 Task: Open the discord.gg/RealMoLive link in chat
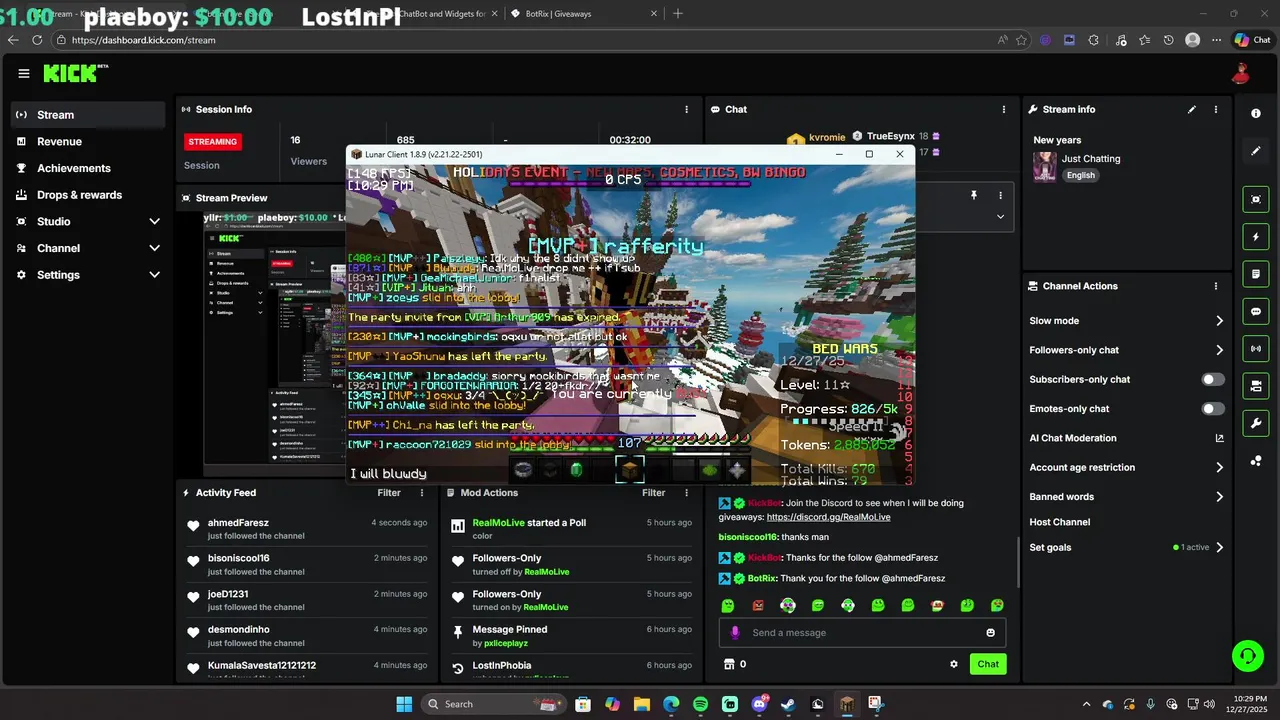828,517
